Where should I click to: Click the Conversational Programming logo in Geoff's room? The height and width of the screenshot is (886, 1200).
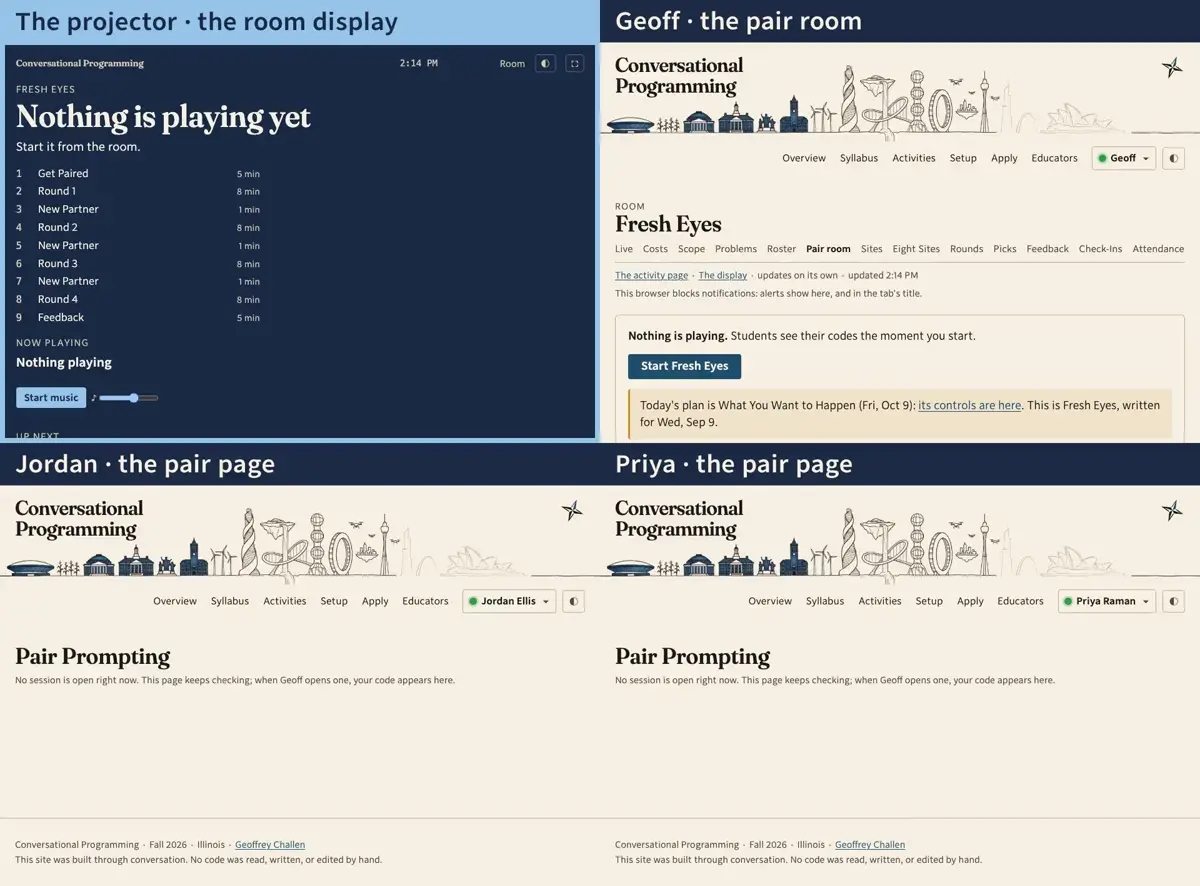click(x=679, y=76)
